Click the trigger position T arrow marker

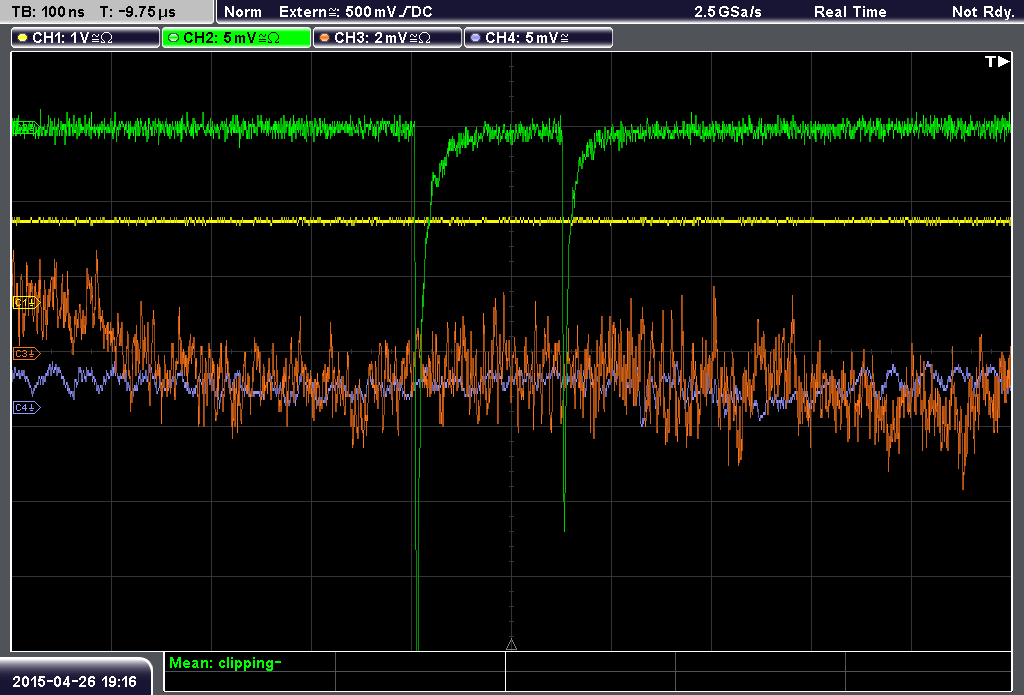997,61
